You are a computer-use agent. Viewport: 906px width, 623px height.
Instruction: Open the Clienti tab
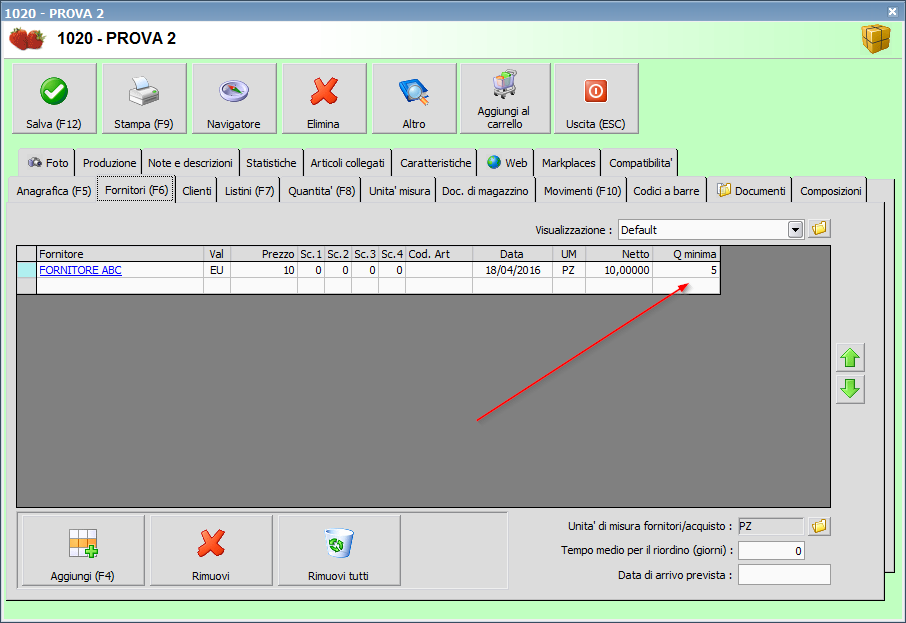[x=196, y=191]
